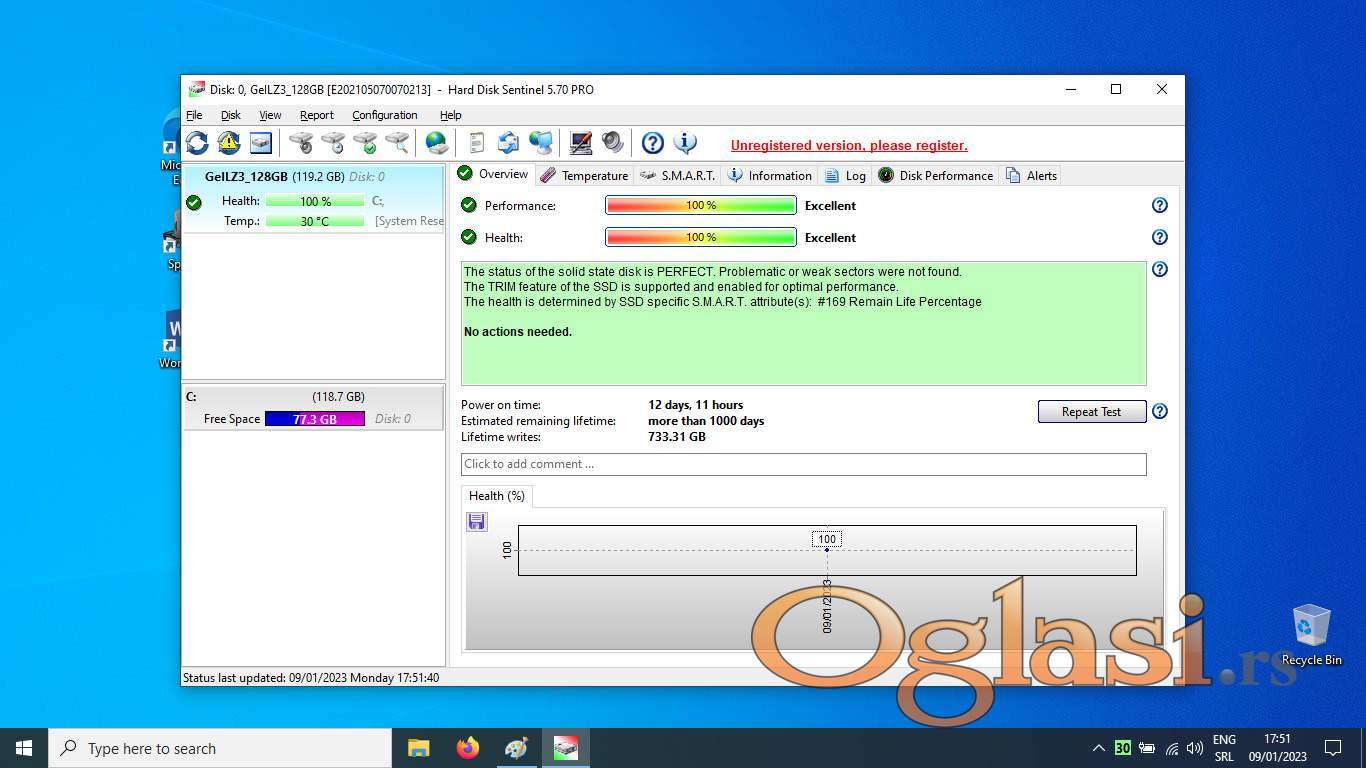1366x768 pixels.
Task: Switch to the S.M.A.R.T. tab
Action: 678,175
